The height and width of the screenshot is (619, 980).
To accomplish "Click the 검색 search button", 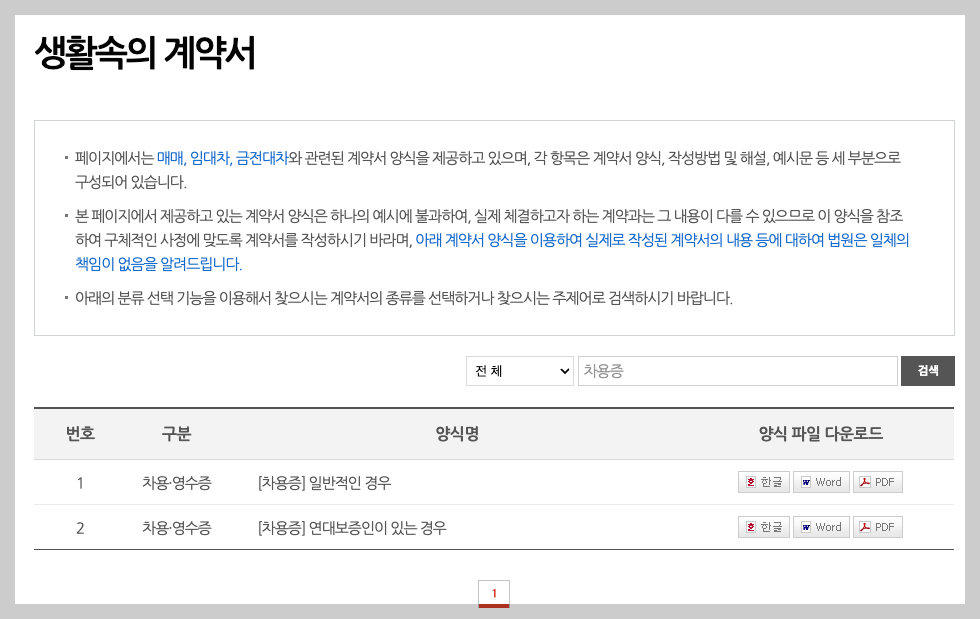I will click(x=927, y=370).
